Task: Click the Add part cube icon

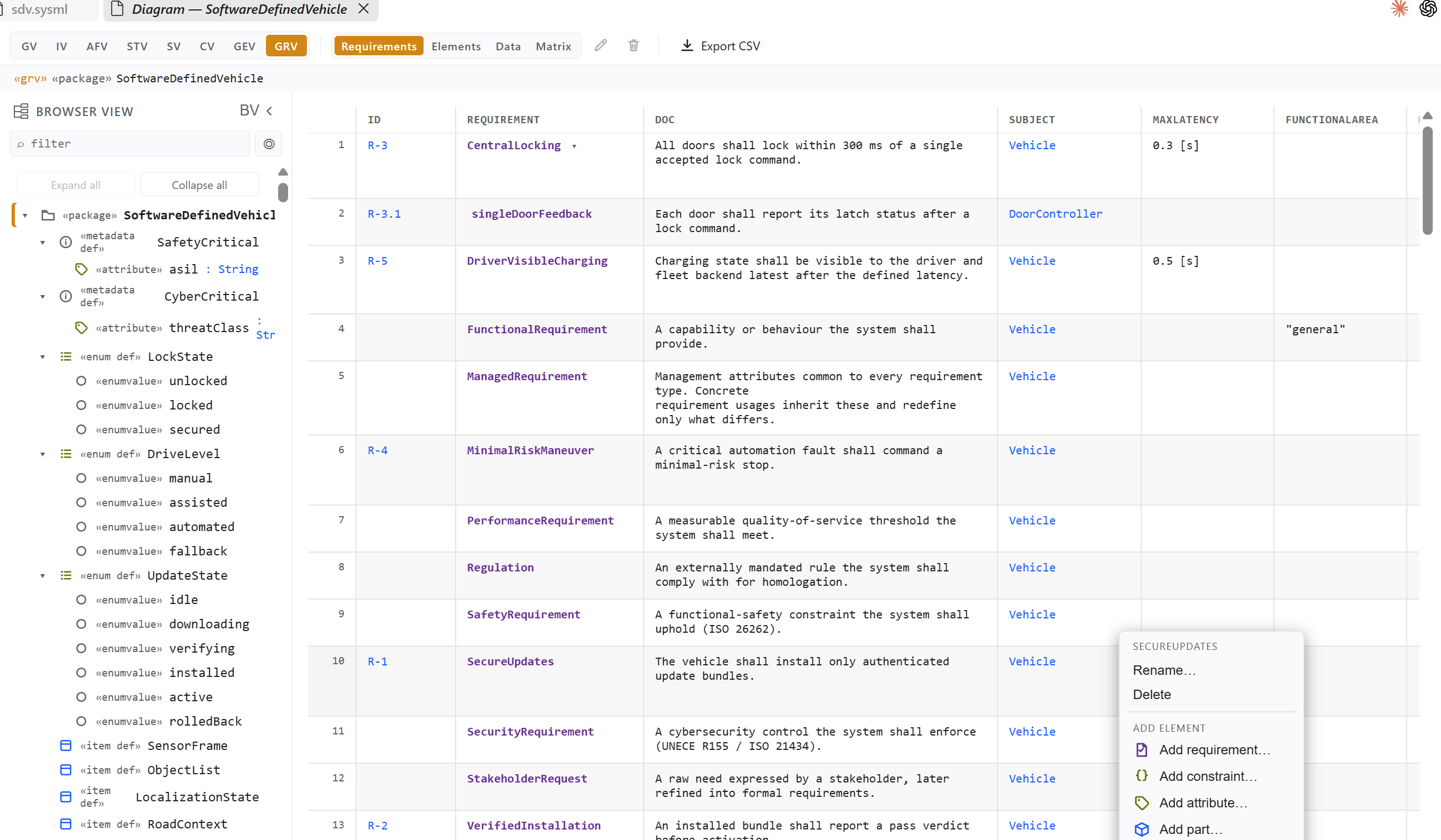Action: point(1141,829)
